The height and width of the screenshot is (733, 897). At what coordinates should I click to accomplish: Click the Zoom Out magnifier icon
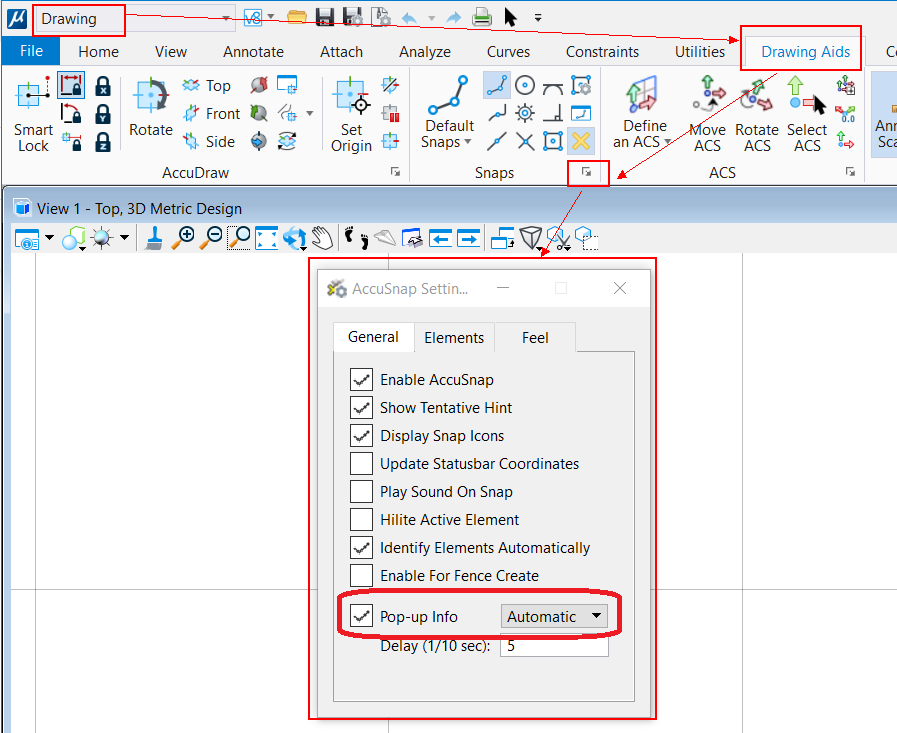click(211, 237)
